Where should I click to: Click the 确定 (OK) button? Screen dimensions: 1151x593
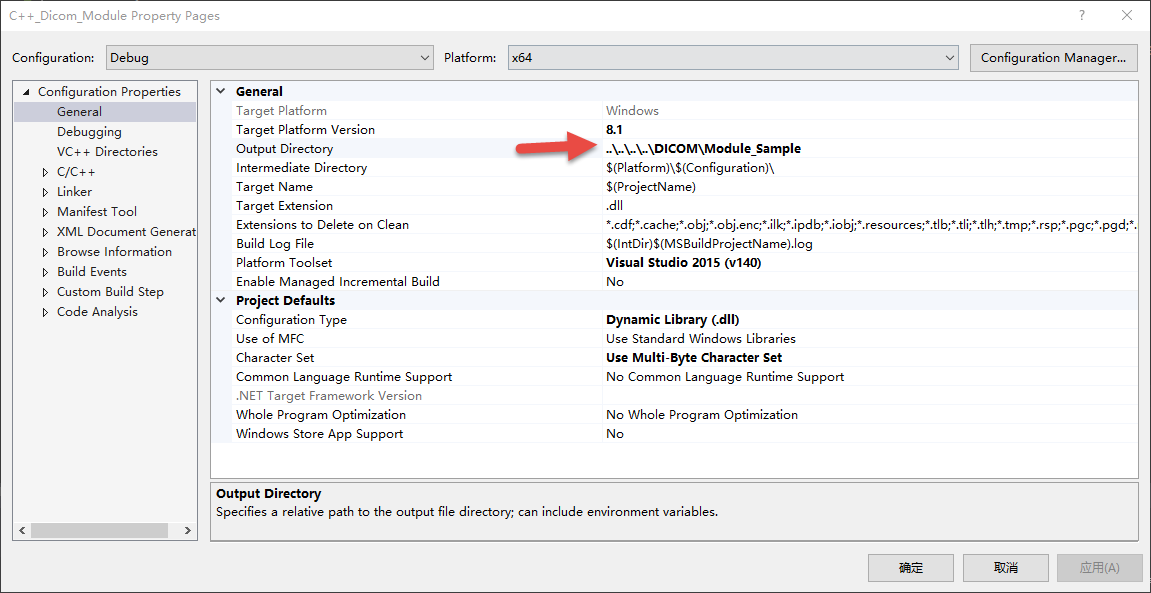click(x=909, y=567)
